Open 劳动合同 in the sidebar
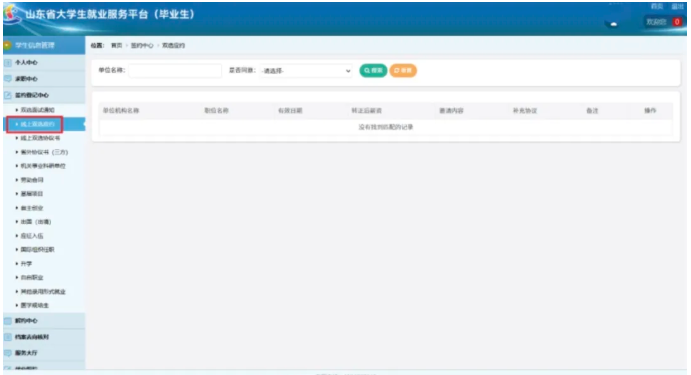 (x=32, y=180)
